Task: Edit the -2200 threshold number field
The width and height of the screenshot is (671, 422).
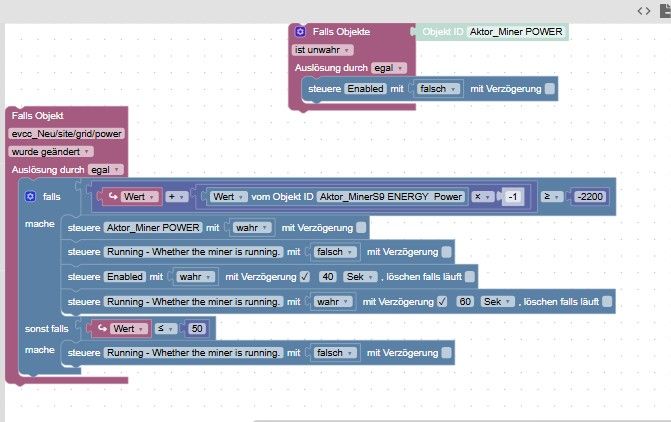Action: (590, 196)
